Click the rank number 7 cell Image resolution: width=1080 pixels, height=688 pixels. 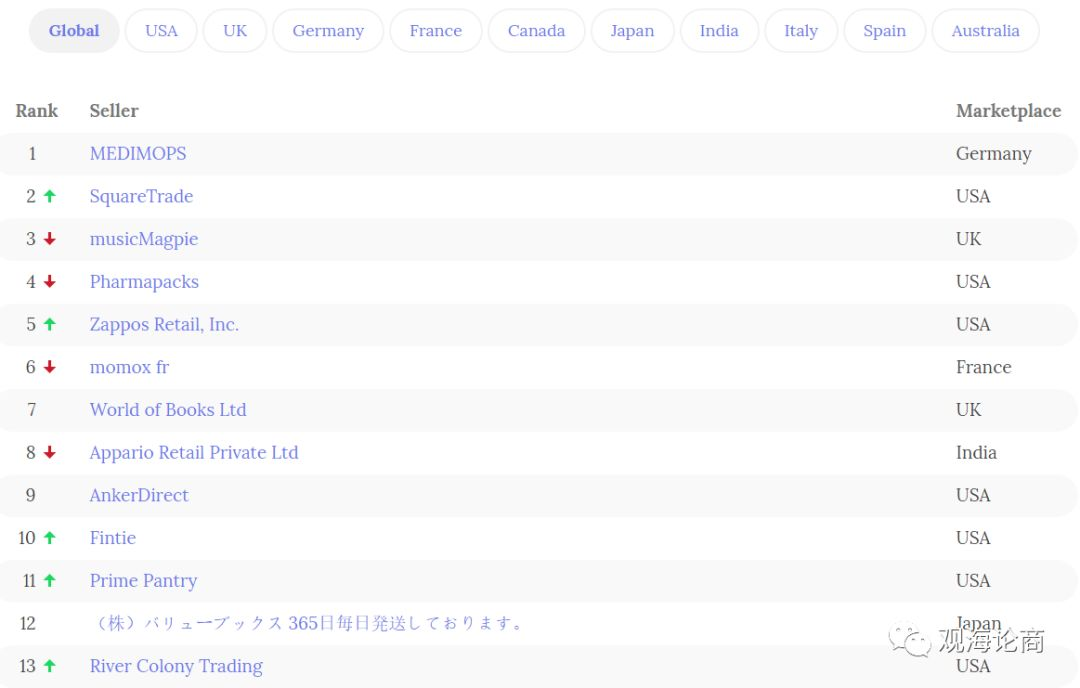(32, 410)
